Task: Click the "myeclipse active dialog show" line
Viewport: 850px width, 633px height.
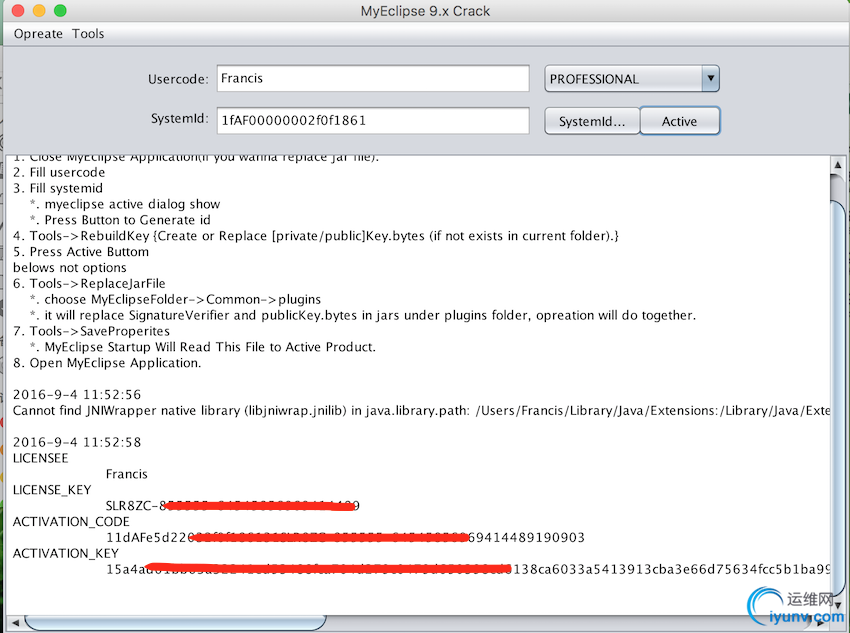Action: (125, 204)
